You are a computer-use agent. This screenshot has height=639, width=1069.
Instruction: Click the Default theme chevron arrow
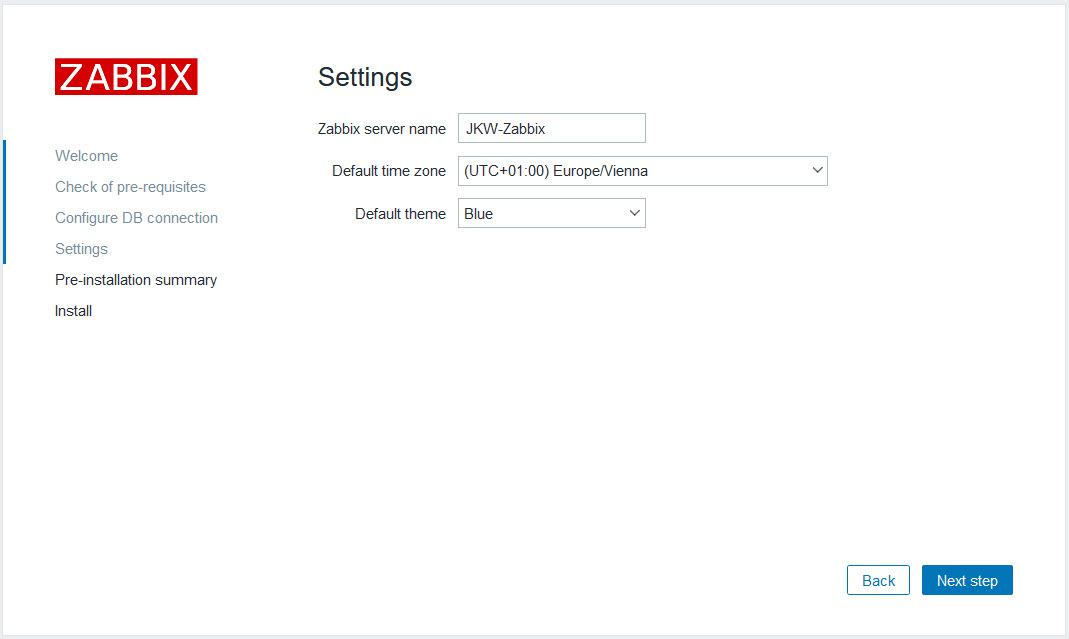click(634, 213)
